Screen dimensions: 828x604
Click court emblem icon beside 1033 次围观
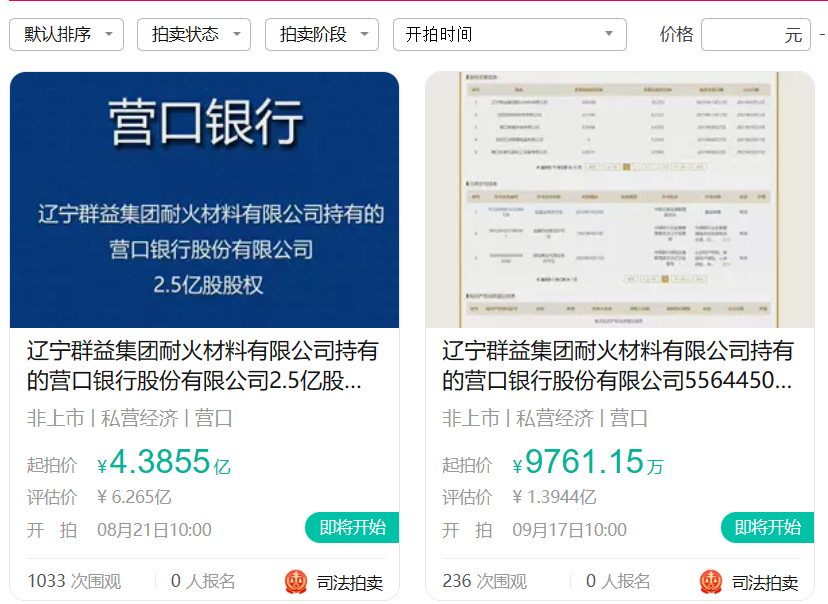coord(296,582)
